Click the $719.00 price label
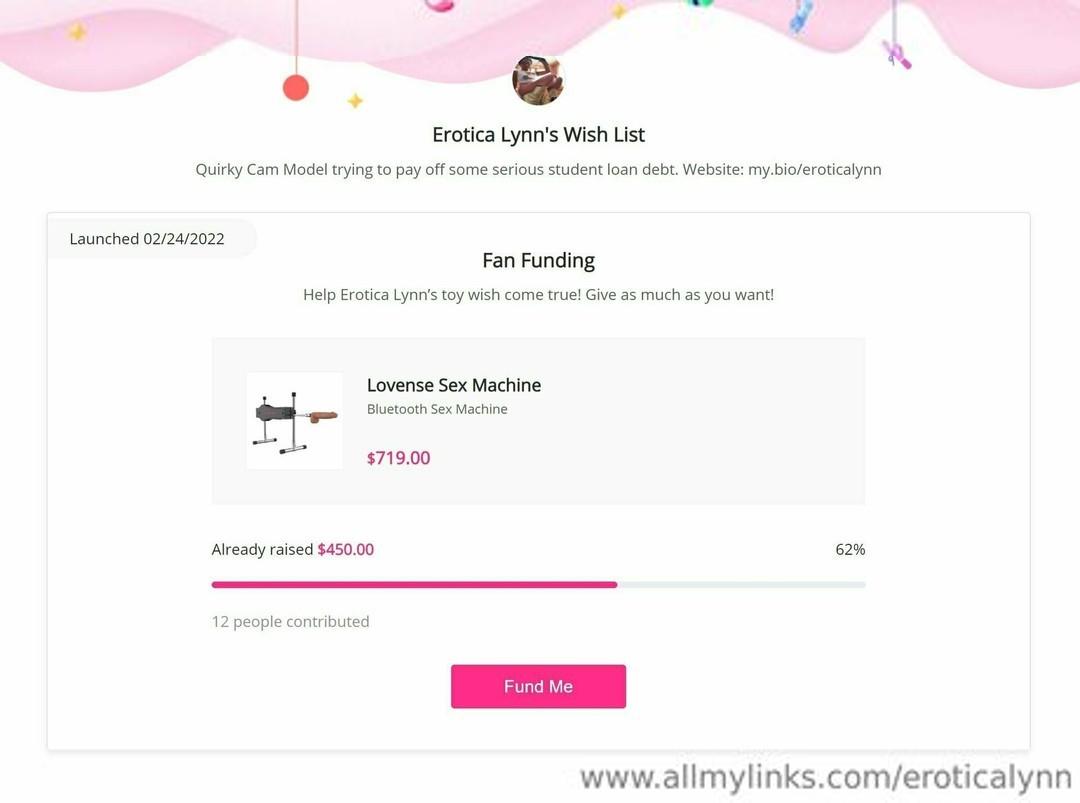This screenshot has width=1080, height=803. pos(398,458)
